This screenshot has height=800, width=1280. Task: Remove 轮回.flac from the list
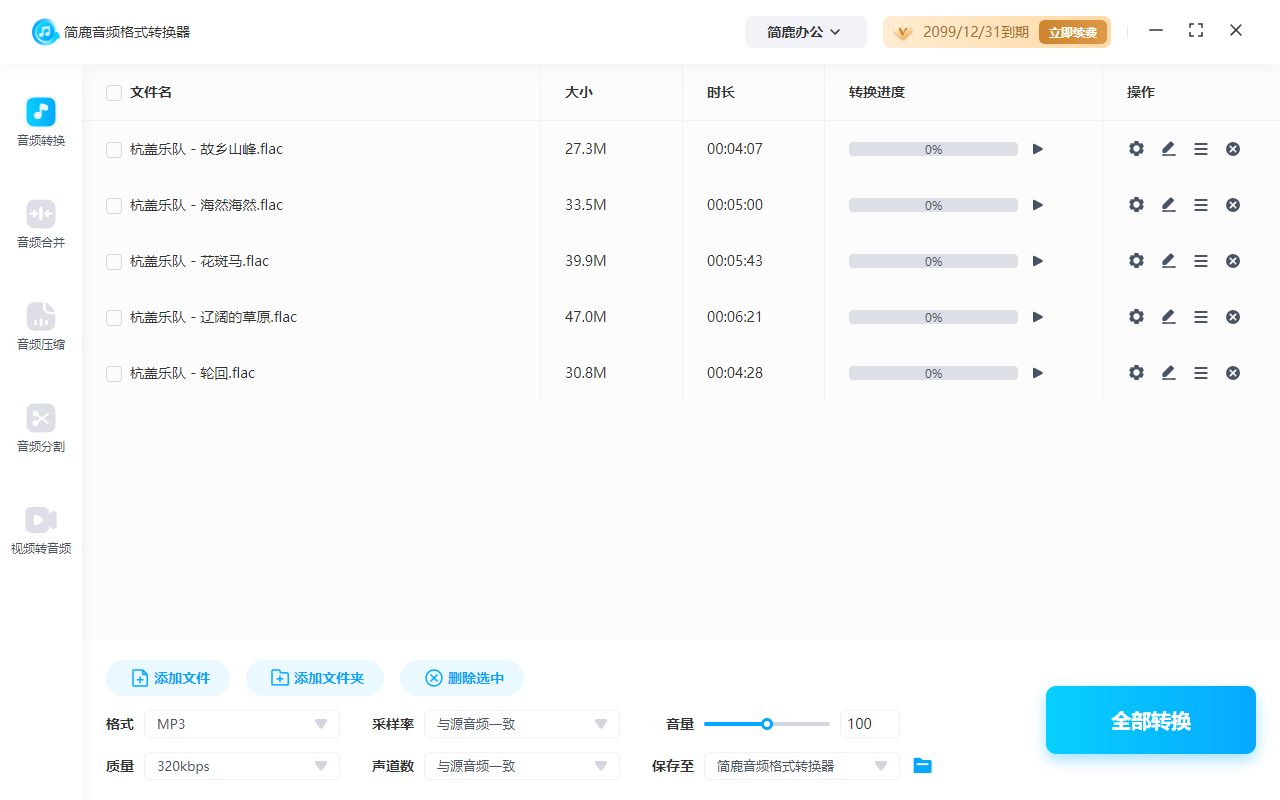1232,372
